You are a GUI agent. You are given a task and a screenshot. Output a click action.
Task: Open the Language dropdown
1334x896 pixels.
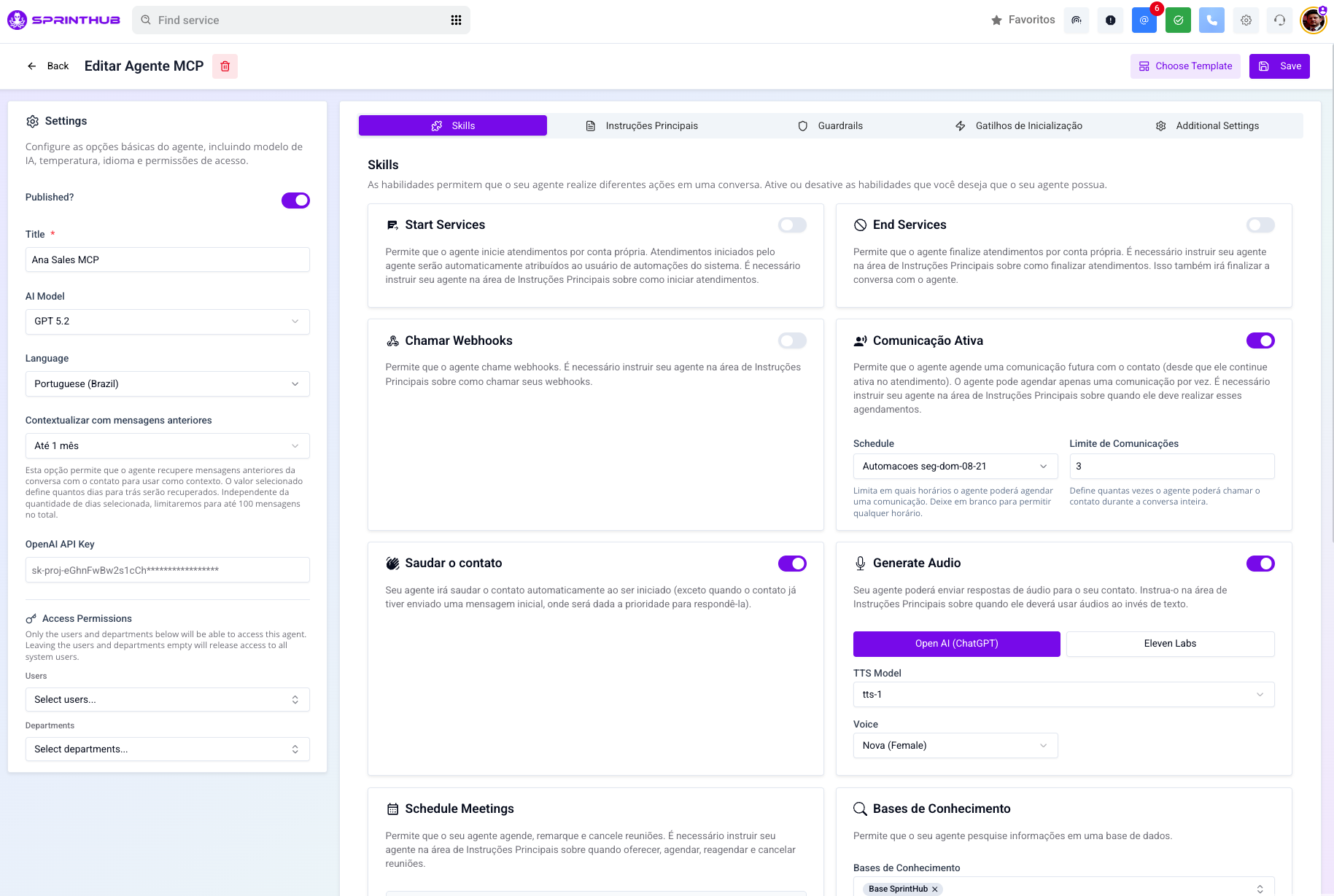pos(167,384)
